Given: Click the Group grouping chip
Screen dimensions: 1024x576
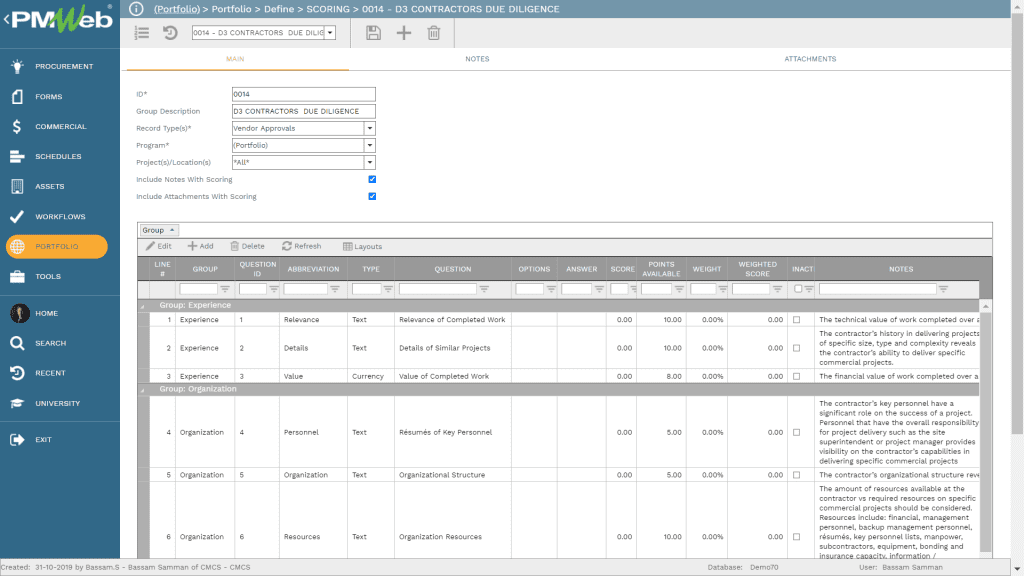Looking at the screenshot, I should click(159, 230).
